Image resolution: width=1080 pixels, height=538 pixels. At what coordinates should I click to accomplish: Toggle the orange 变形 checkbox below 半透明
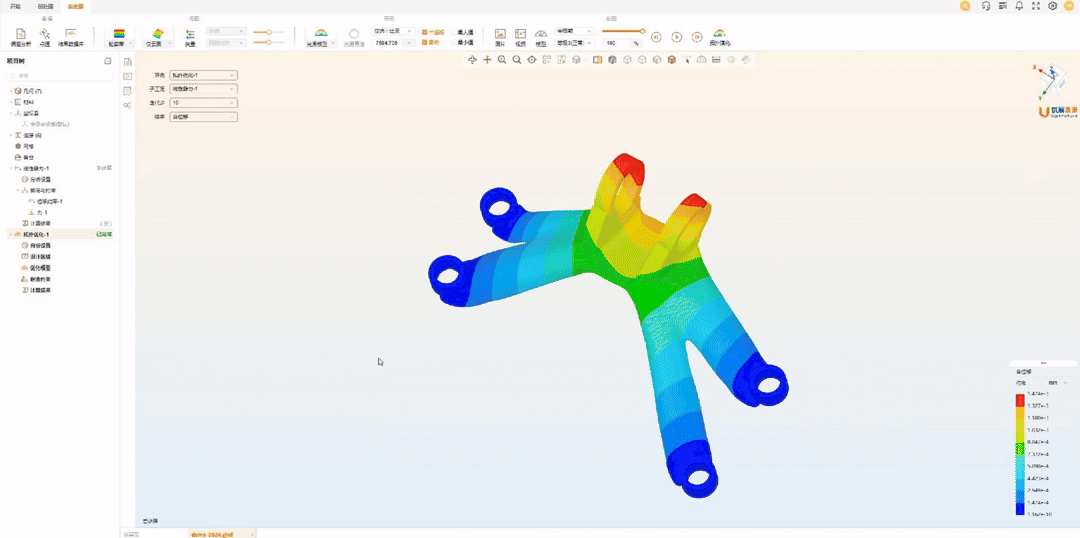pyautogui.click(x=430, y=42)
